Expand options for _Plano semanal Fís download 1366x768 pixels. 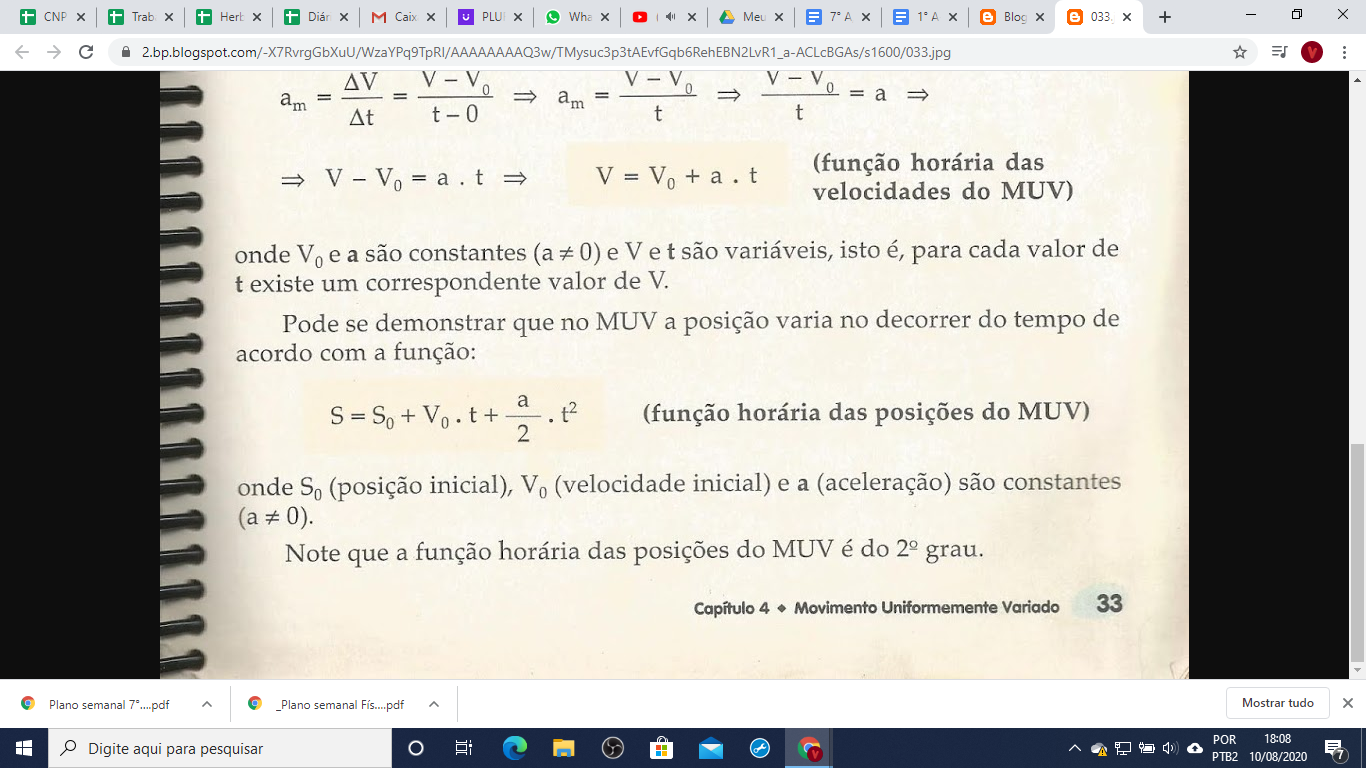[434, 704]
